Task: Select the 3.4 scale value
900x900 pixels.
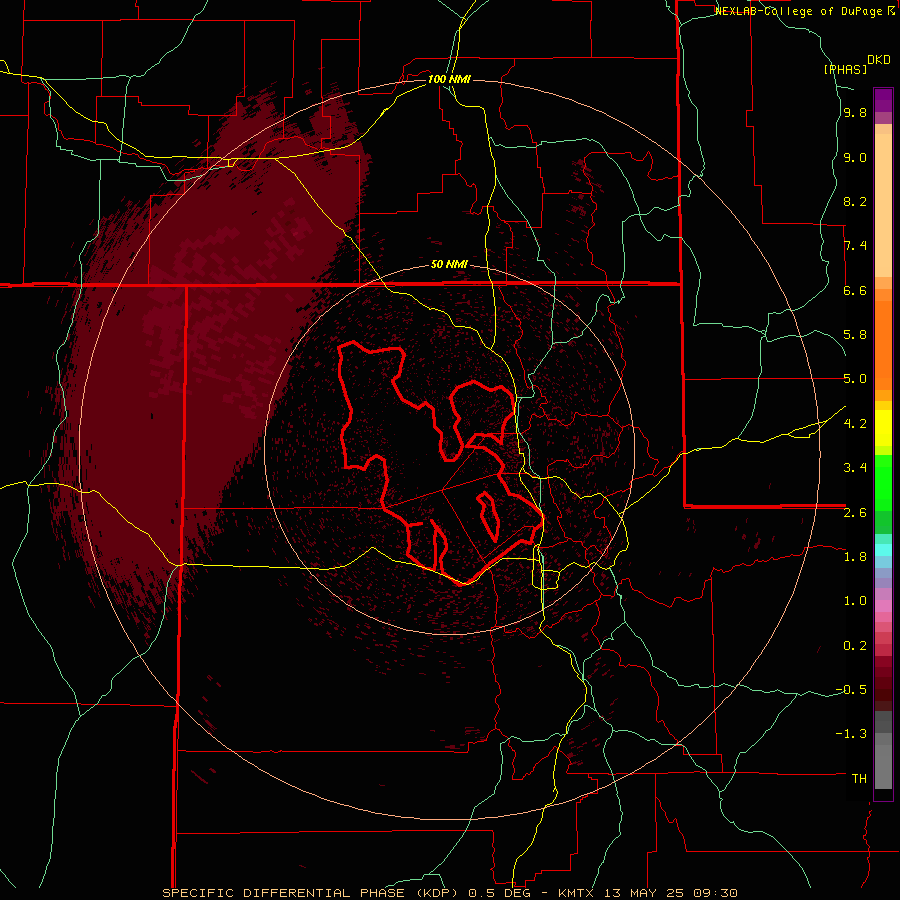Action: [x=855, y=468]
